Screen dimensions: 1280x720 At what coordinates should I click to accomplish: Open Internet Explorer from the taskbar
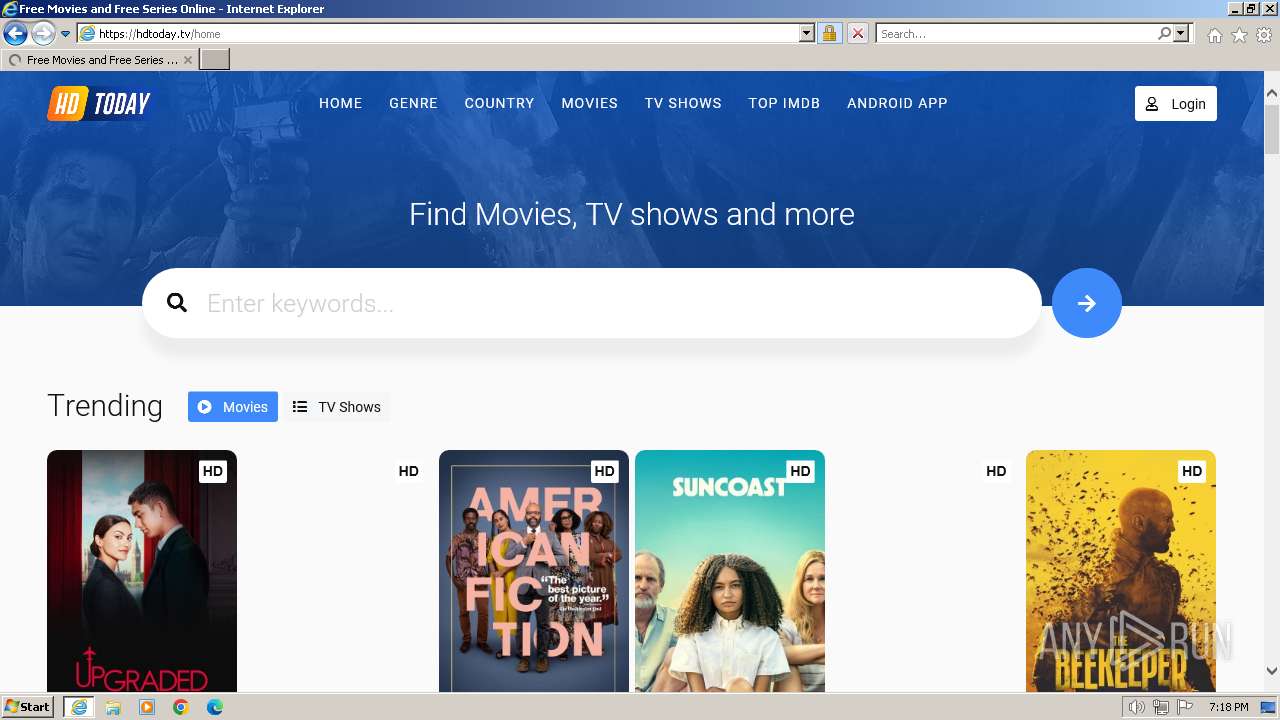tap(78, 707)
